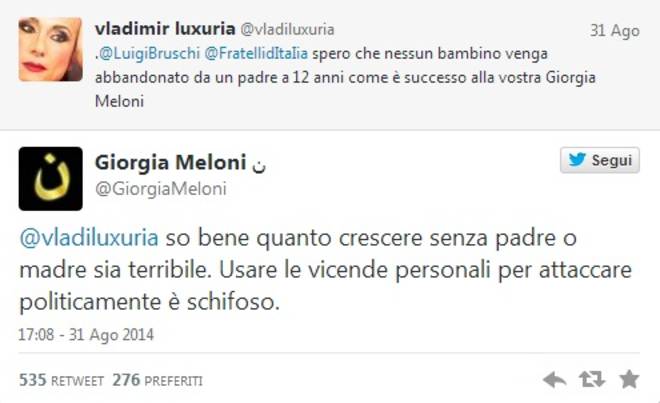The image size is (660, 403).
Task: Click the Twitter bird icon in Segui
Action: [577, 160]
